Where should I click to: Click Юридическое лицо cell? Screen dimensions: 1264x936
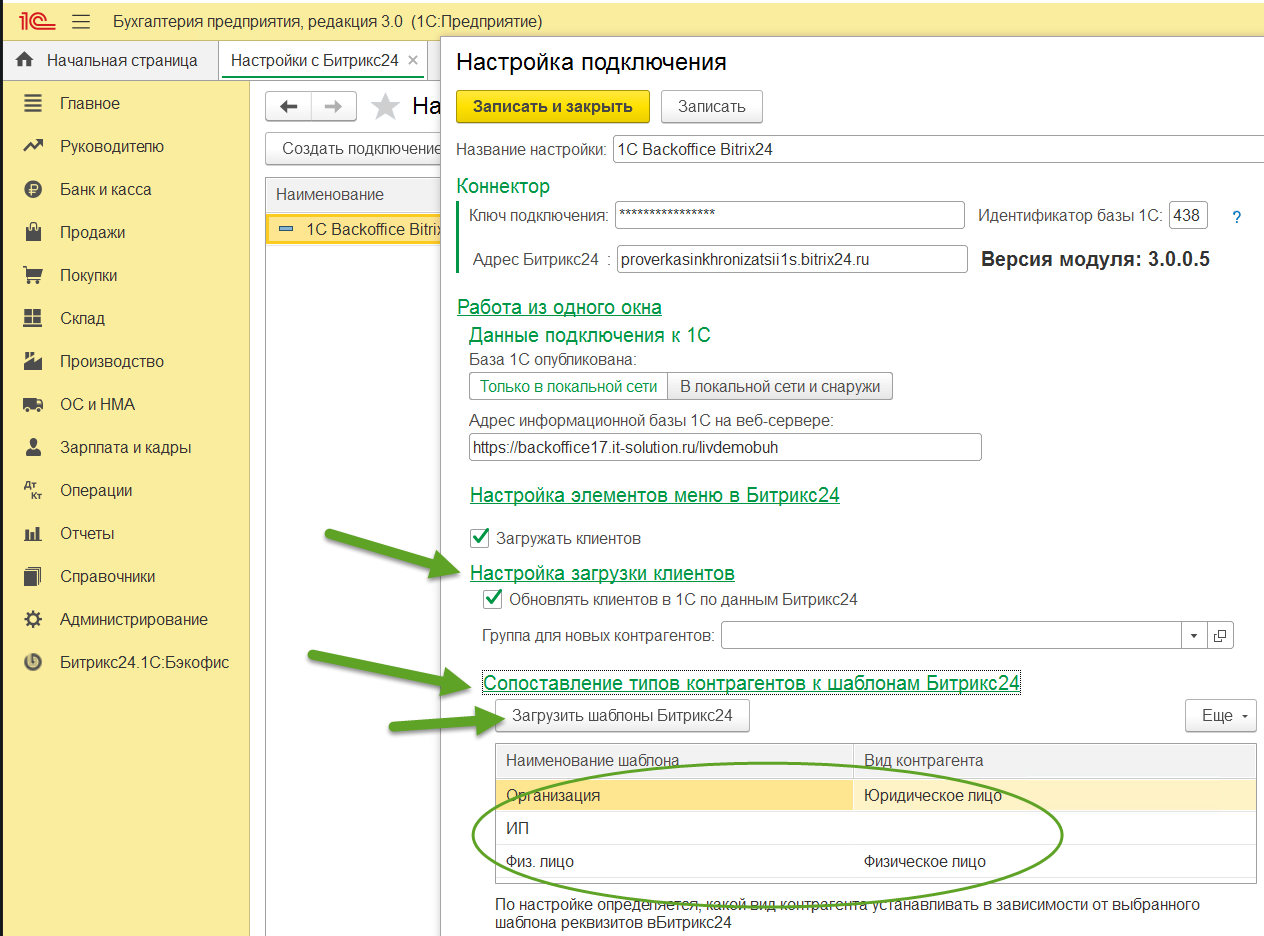coord(1054,796)
